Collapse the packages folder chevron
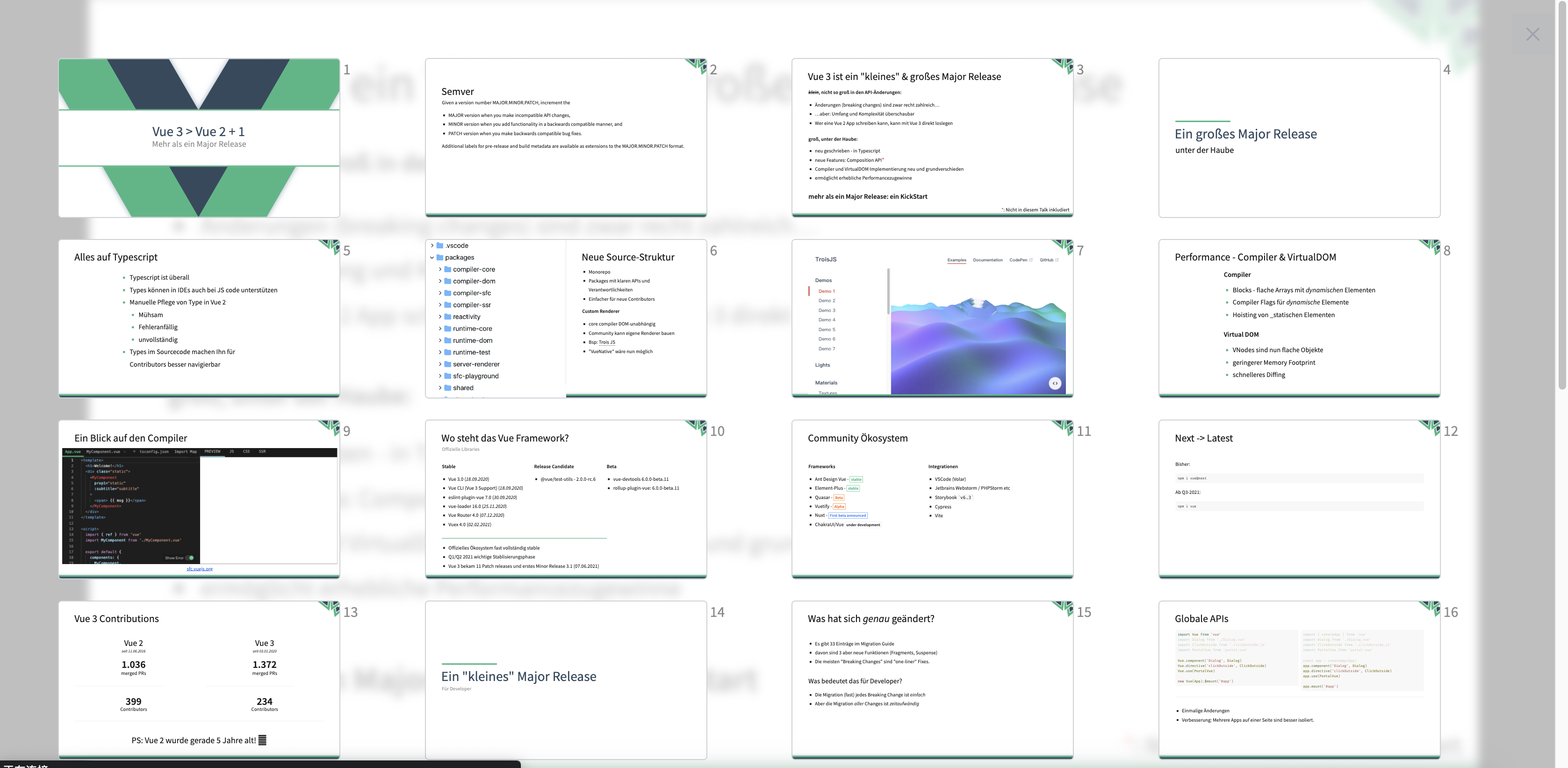Viewport: 1568px width, 768px height. point(432,258)
